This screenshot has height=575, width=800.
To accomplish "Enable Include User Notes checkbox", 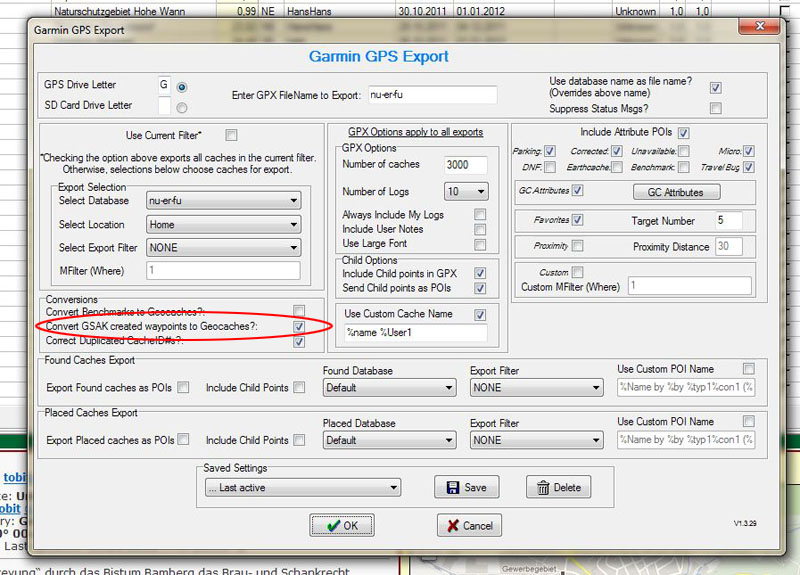I will point(480,229).
